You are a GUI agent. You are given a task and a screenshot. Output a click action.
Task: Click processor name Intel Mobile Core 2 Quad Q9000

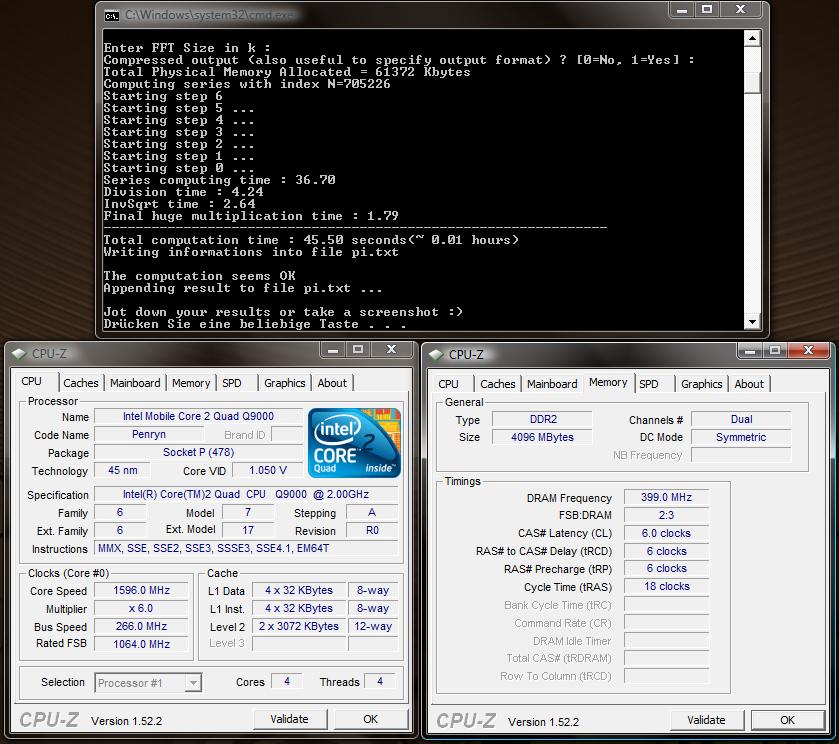199,416
